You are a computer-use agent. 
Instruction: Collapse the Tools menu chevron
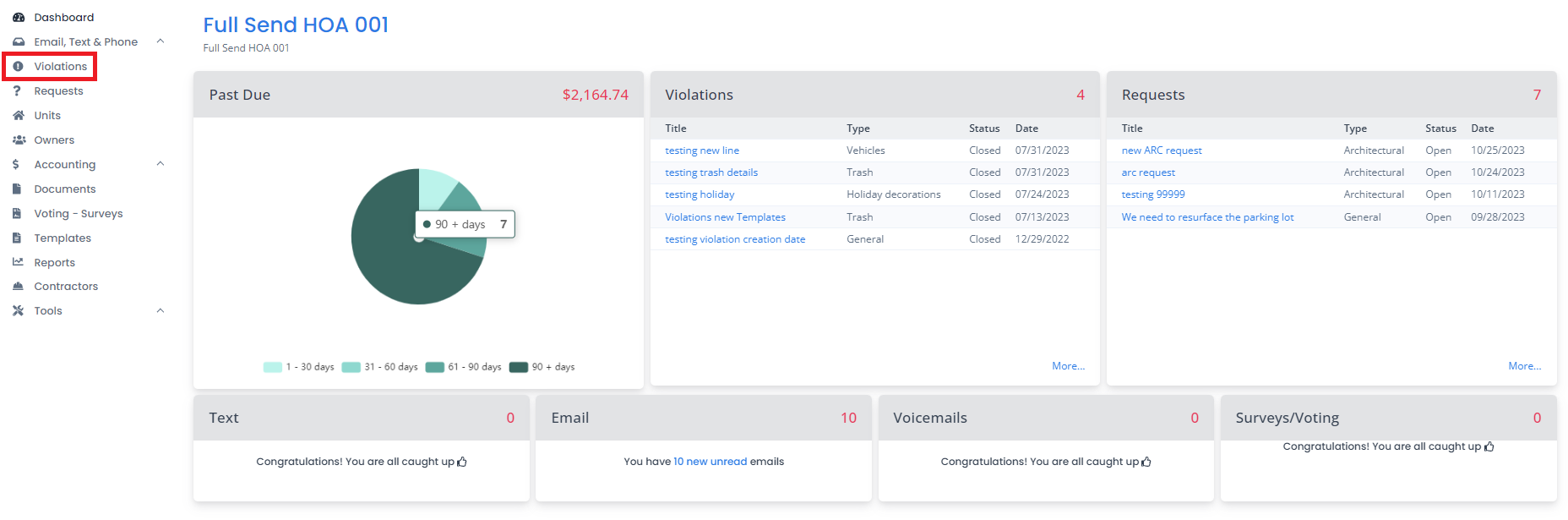[161, 310]
